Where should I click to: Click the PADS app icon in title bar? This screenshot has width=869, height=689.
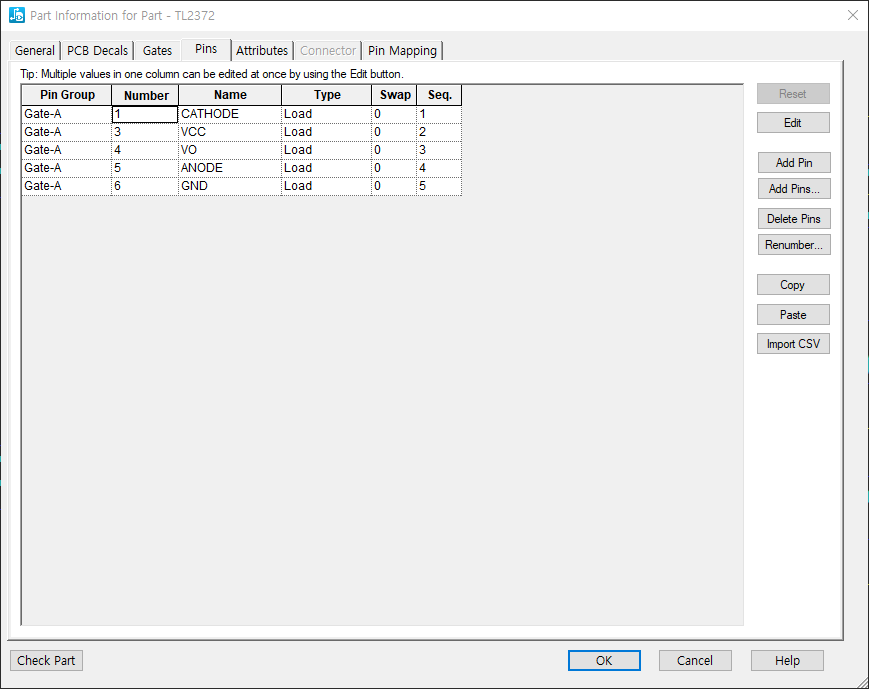click(x=16, y=16)
